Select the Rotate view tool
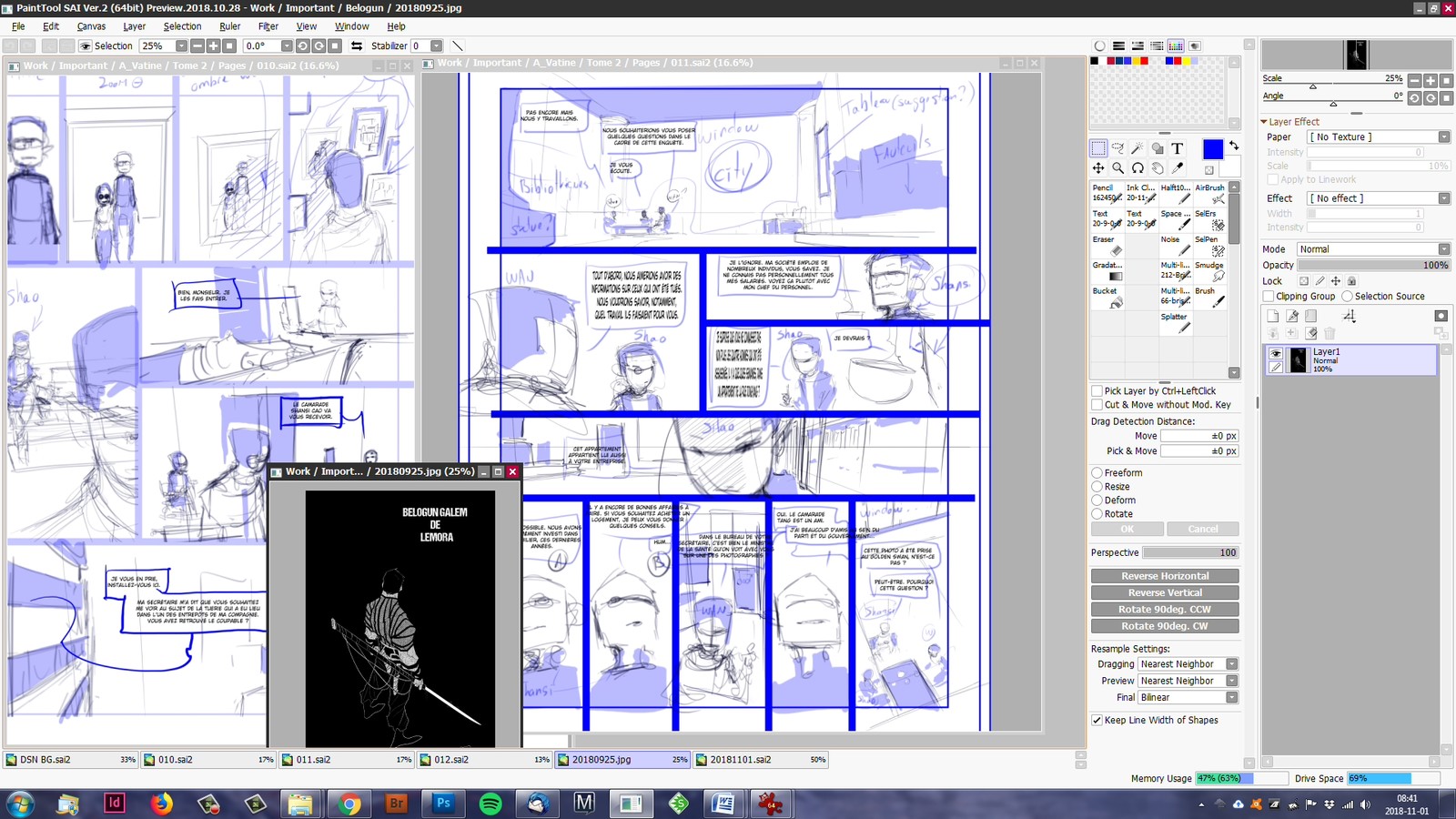1456x819 pixels. click(1137, 168)
